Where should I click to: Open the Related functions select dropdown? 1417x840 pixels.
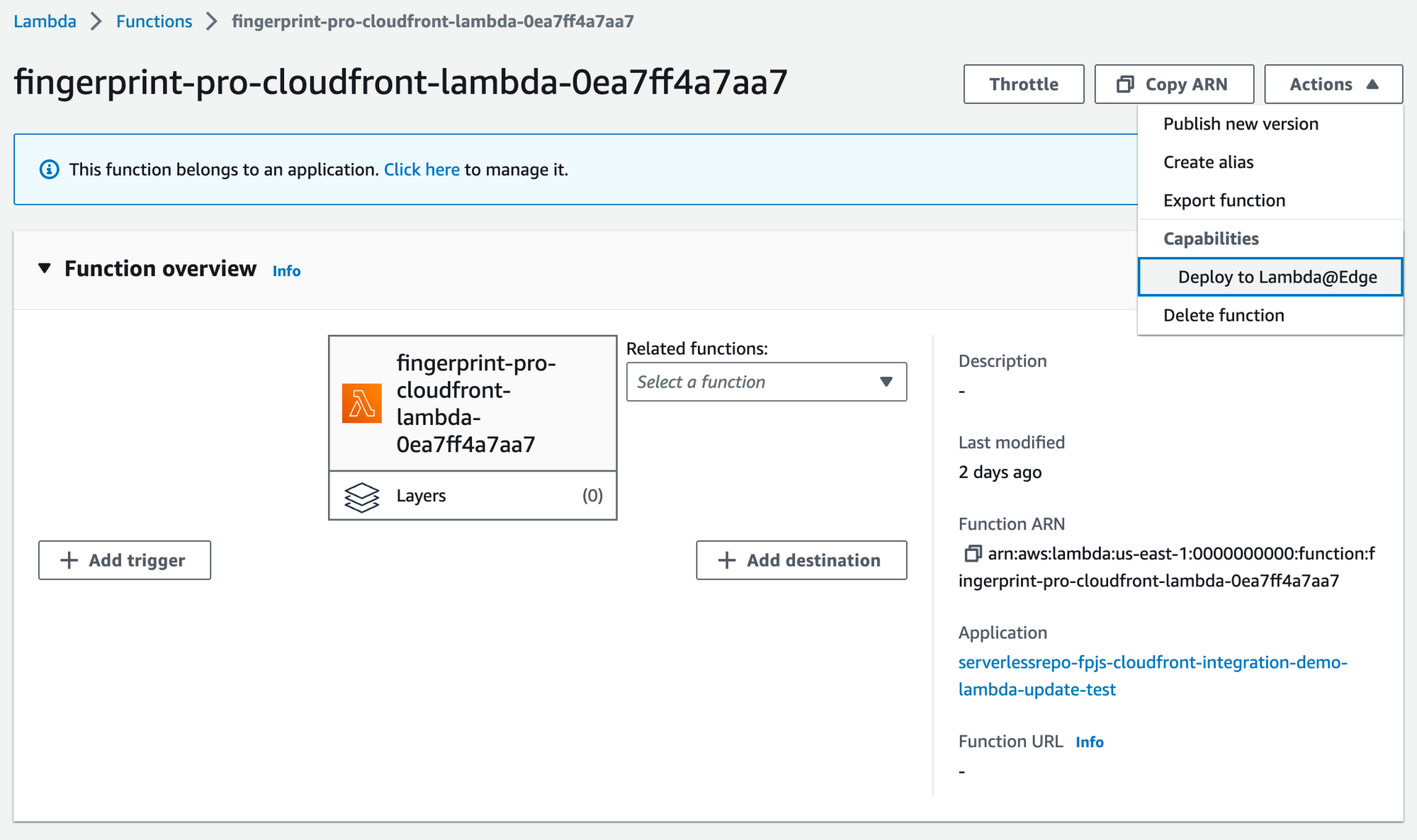point(766,382)
